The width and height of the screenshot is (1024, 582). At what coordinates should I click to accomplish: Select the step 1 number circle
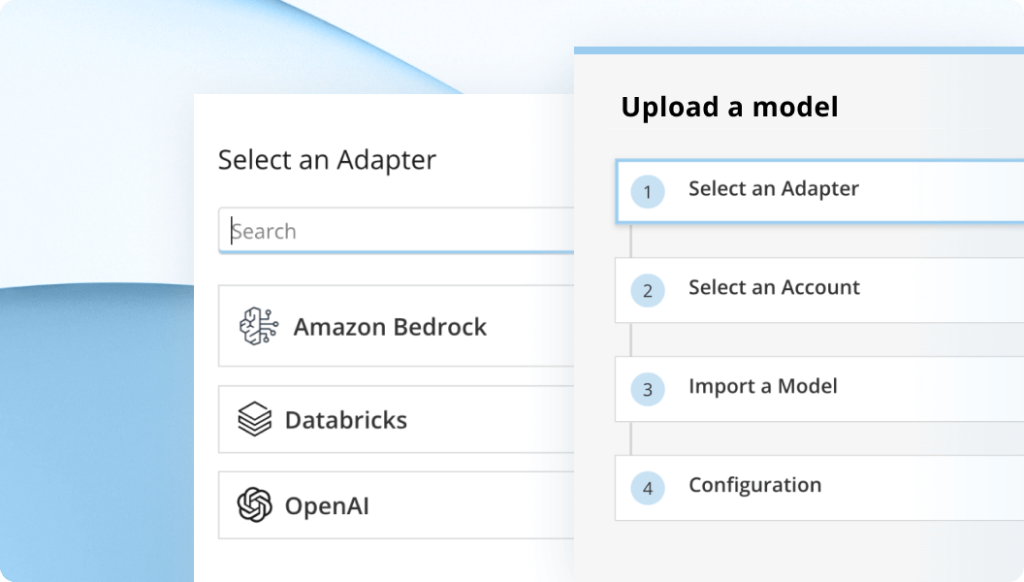coord(648,191)
